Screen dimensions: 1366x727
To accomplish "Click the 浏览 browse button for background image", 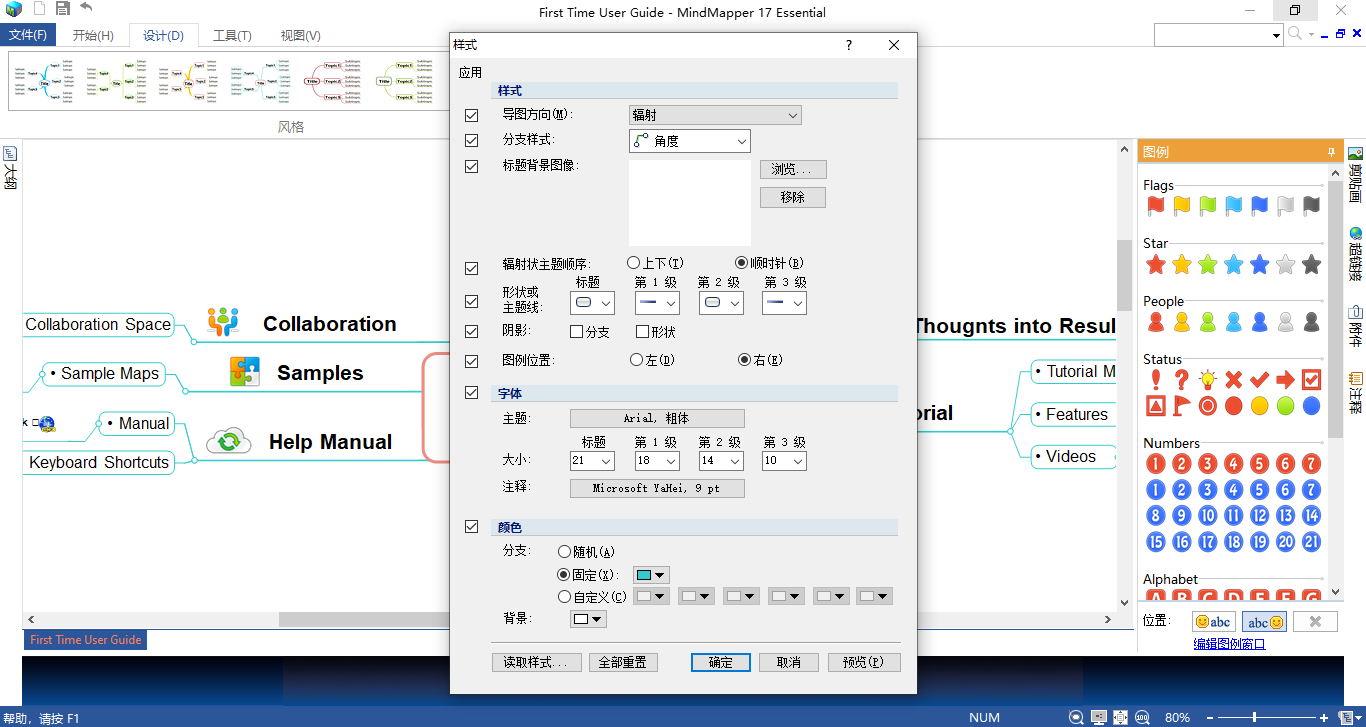I will coord(793,168).
